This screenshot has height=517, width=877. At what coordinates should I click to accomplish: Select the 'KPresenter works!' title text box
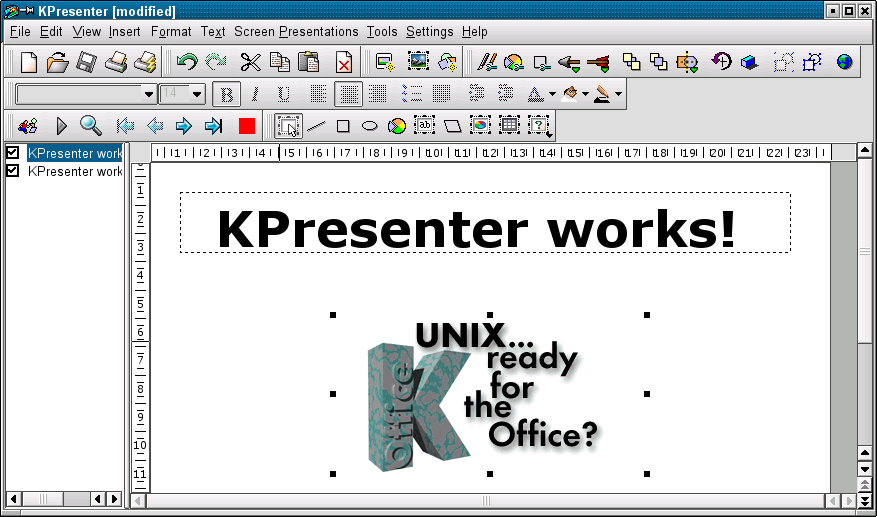pos(485,223)
